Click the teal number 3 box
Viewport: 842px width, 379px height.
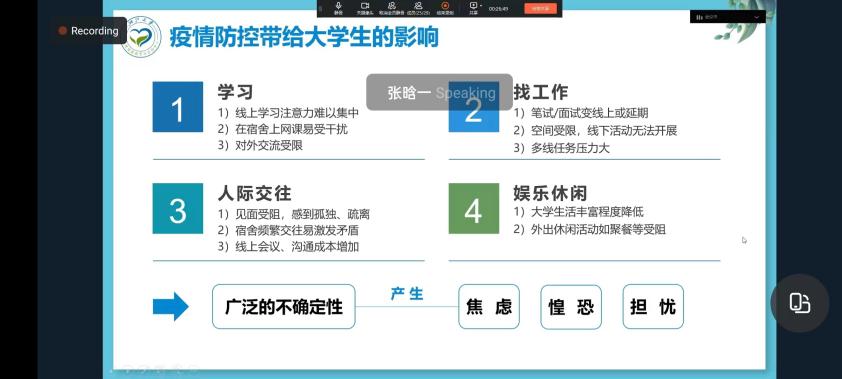[x=178, y=208]
